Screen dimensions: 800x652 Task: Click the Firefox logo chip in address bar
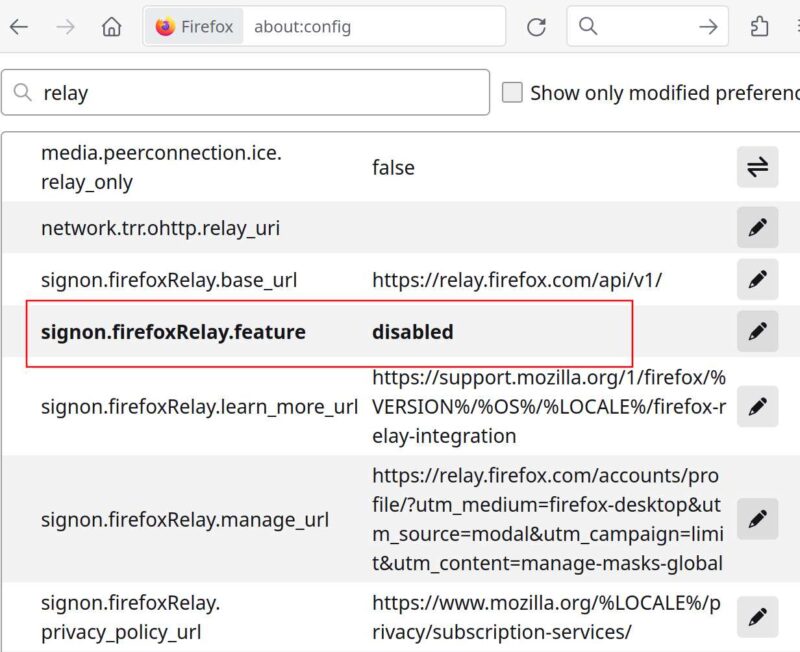click(193, 27)
